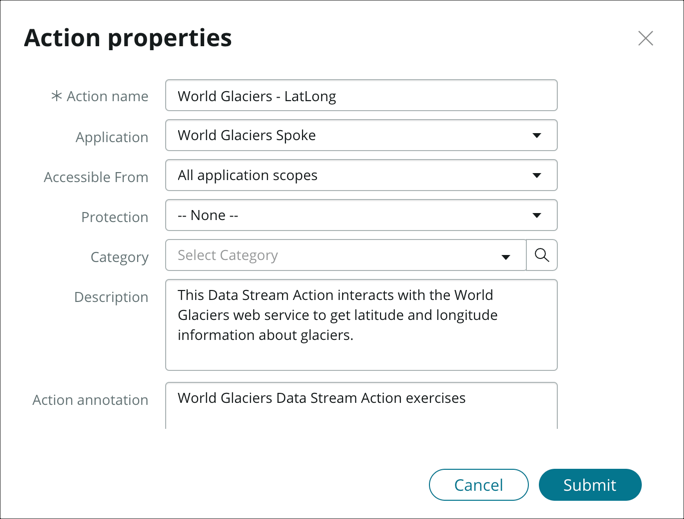This screenshot has height=519, width=684.
Task: Click the Action annotation text area
Action: pos(361,406)
